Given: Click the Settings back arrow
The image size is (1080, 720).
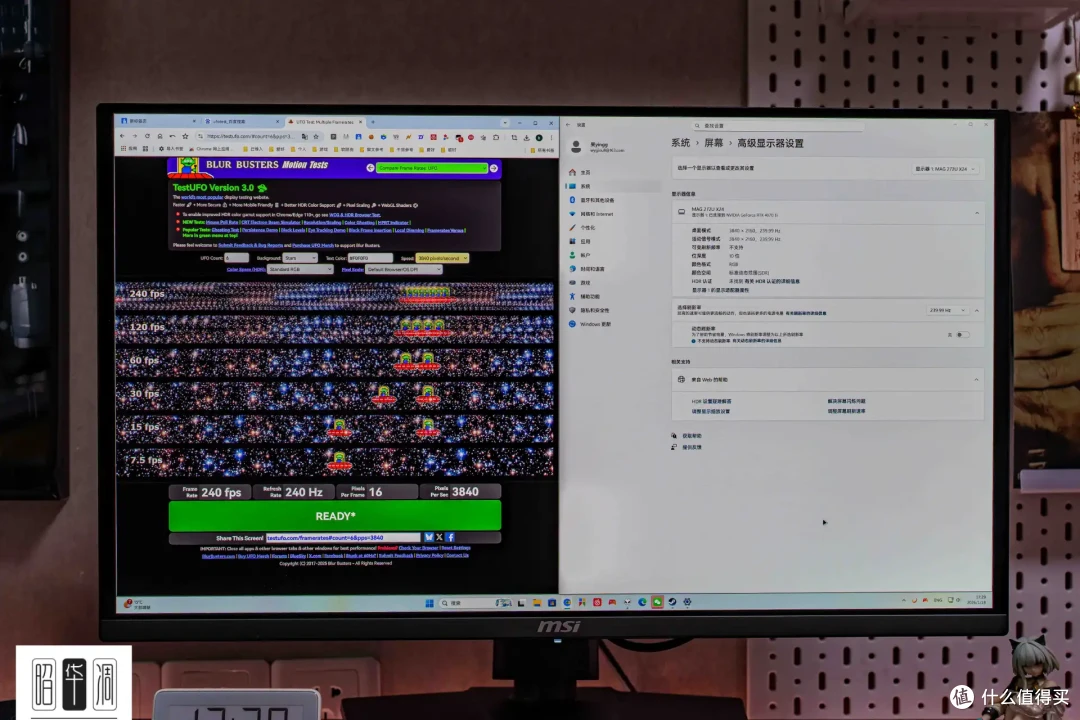Looking at the screenshot, I should (568, 125).
